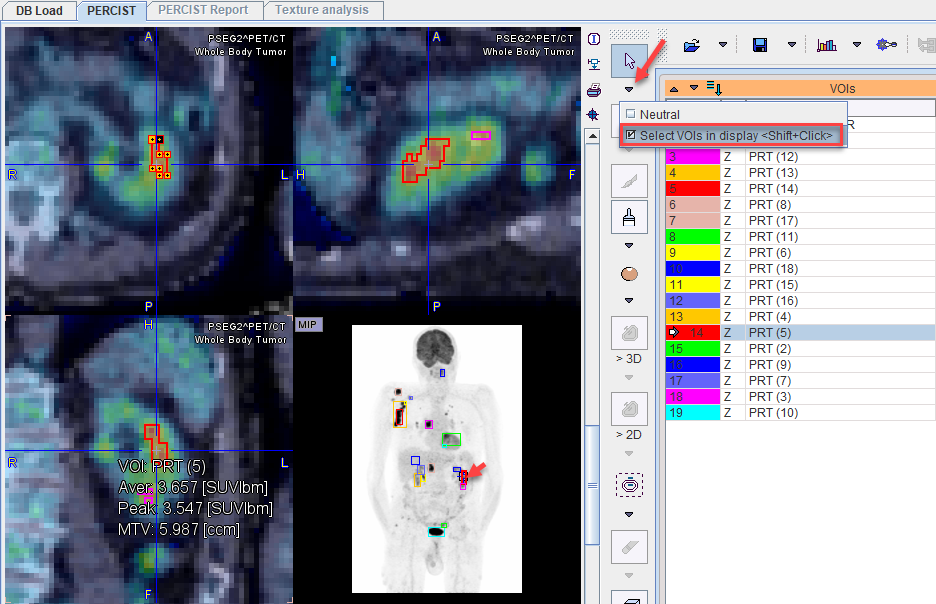Click the info icon beside the image views
This screenshot has height=604, width=936.
point(593,39)
